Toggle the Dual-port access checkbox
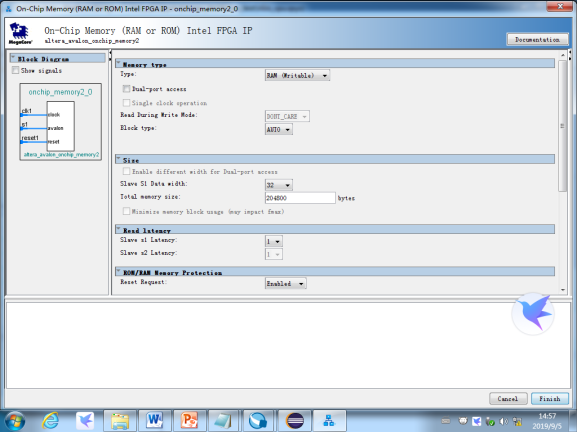This screenshot has height=433, width=577. (x=126, y=89)
